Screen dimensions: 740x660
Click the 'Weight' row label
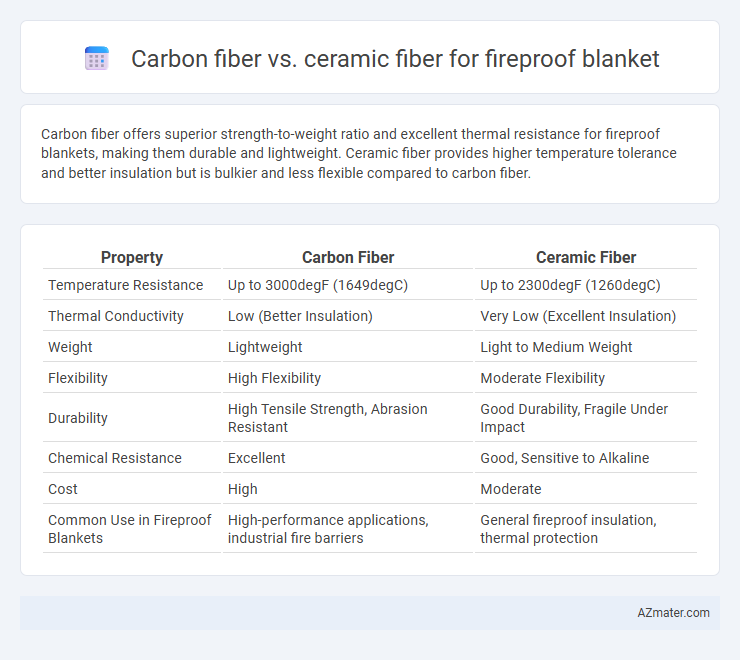70,347
